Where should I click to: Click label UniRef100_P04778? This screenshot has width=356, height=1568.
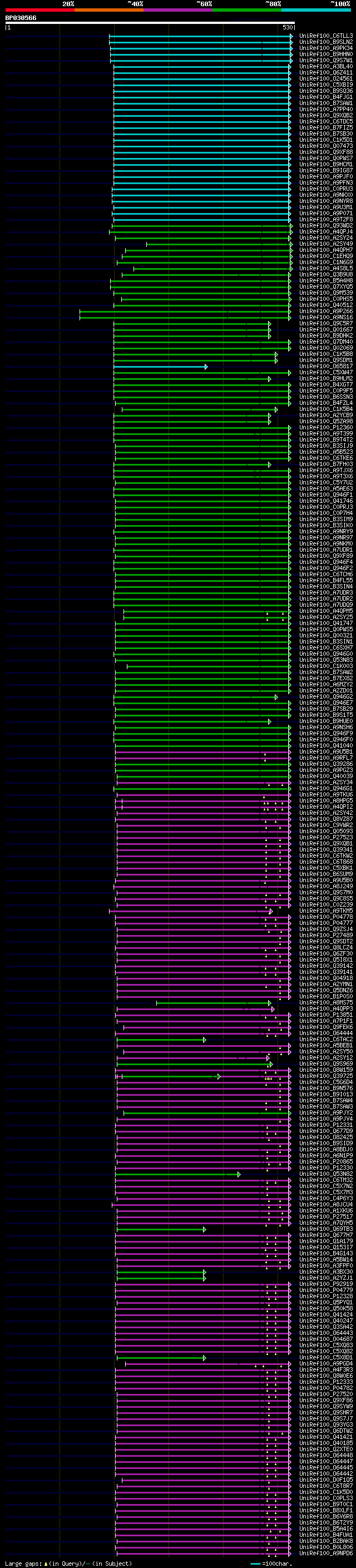pyautogui.click(x=326, y=917)
